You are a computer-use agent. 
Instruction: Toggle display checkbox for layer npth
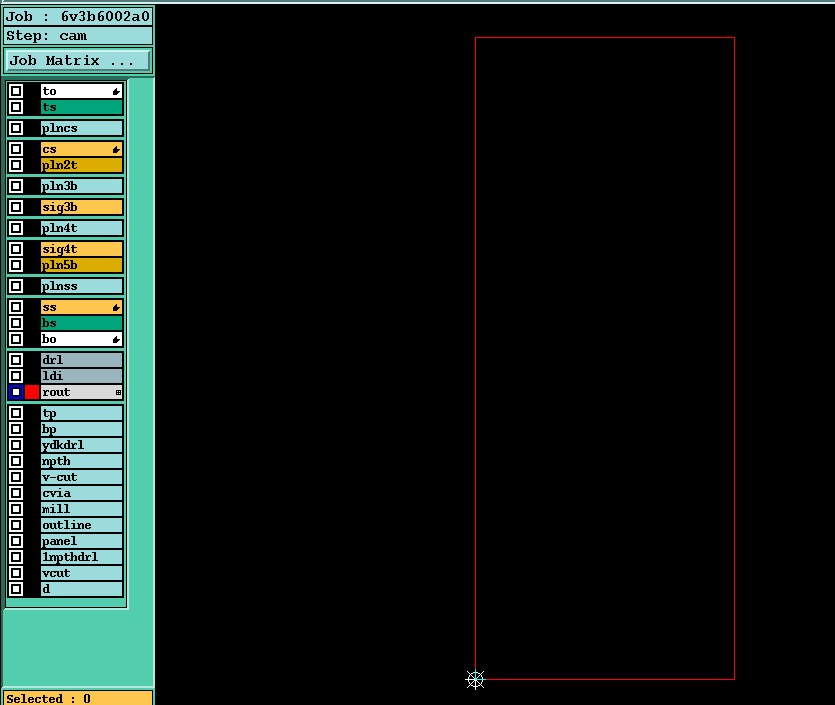[16, 461]
